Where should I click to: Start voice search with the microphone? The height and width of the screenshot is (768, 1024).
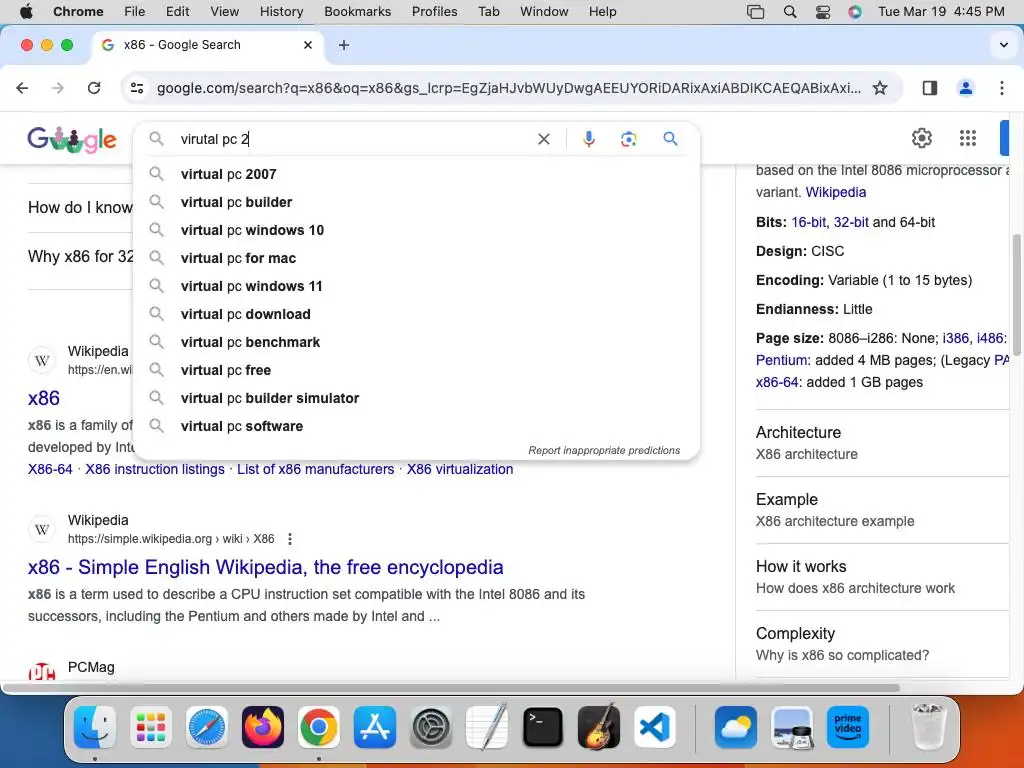tap(588, 139)
